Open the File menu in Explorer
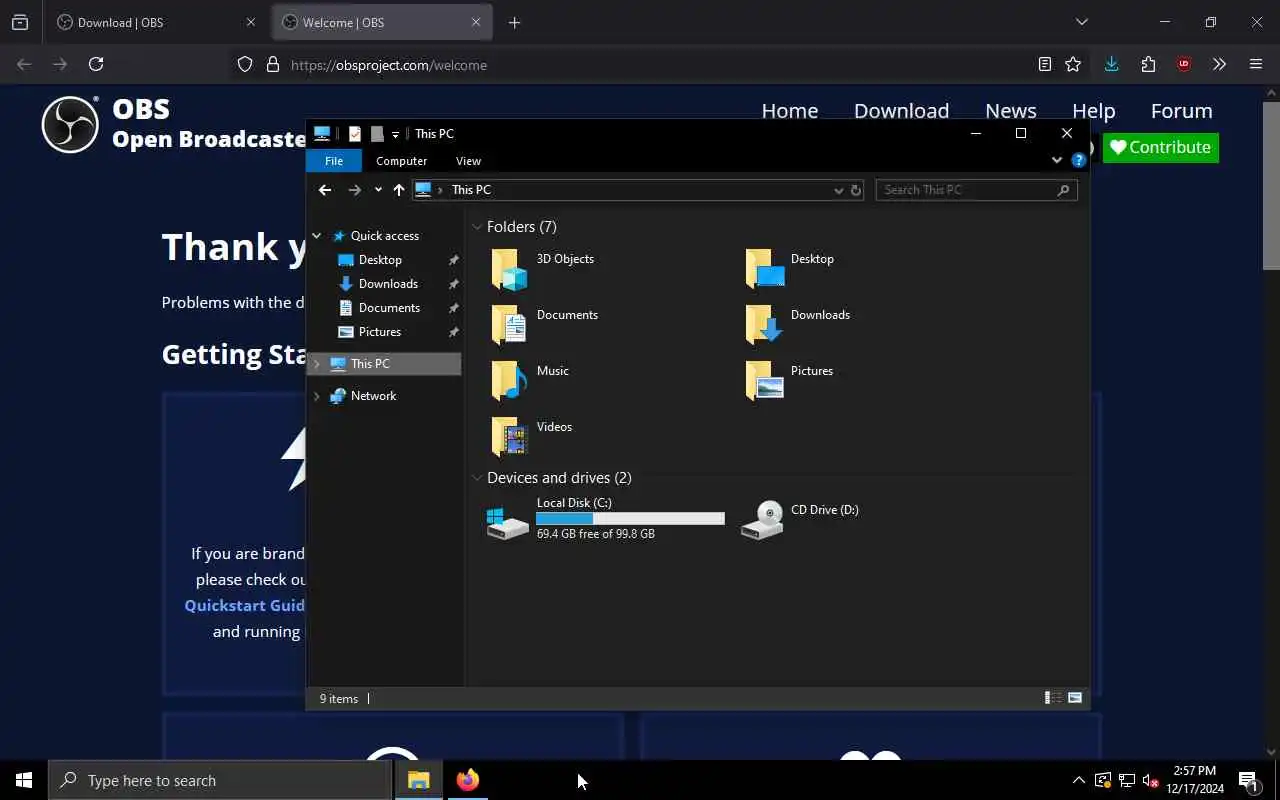Viewport: 1280px width, 800px height. click(x=334, y=161)
